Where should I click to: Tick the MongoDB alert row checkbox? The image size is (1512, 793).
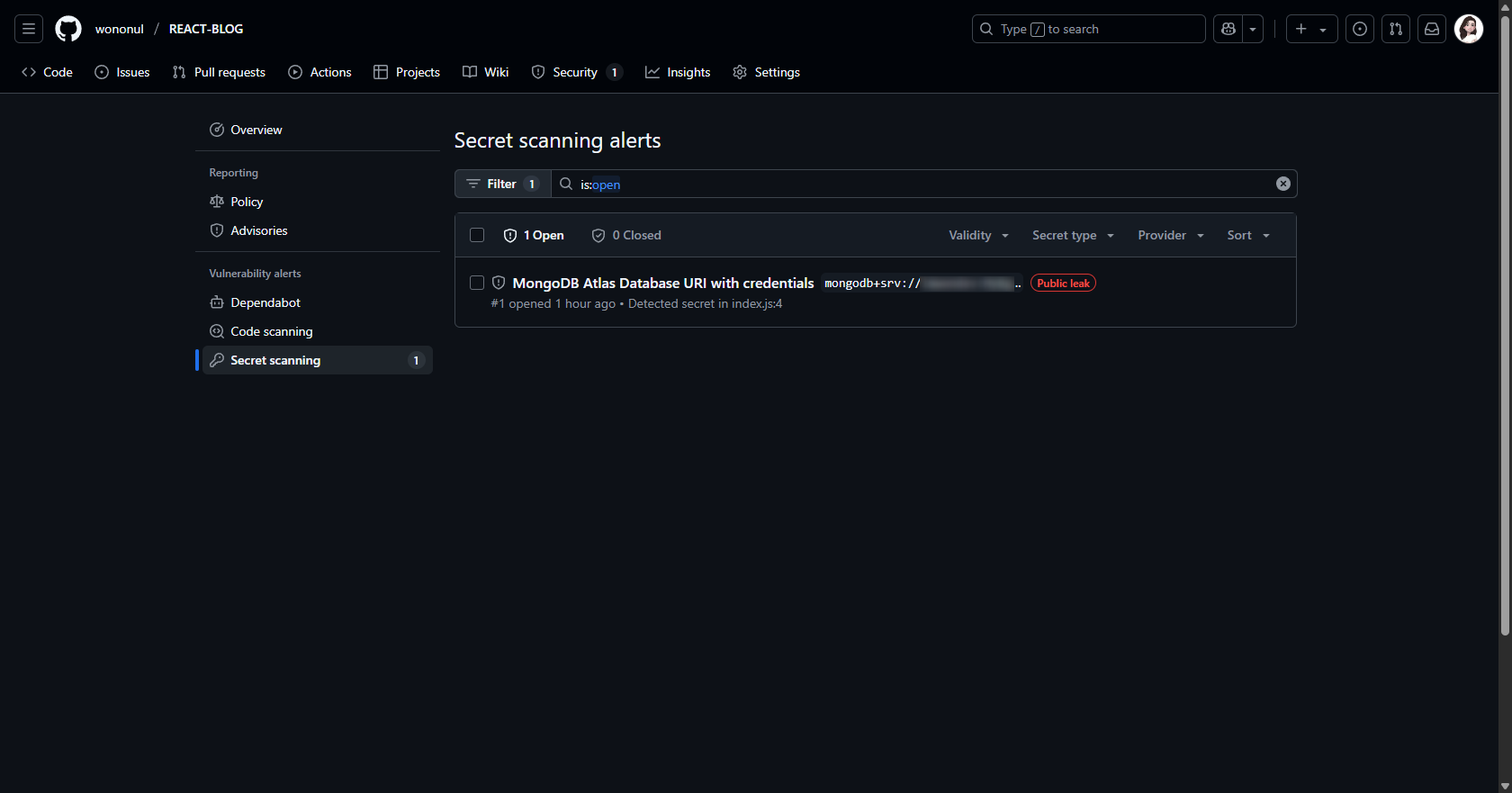pyautogui.click(x=477, y=283)
